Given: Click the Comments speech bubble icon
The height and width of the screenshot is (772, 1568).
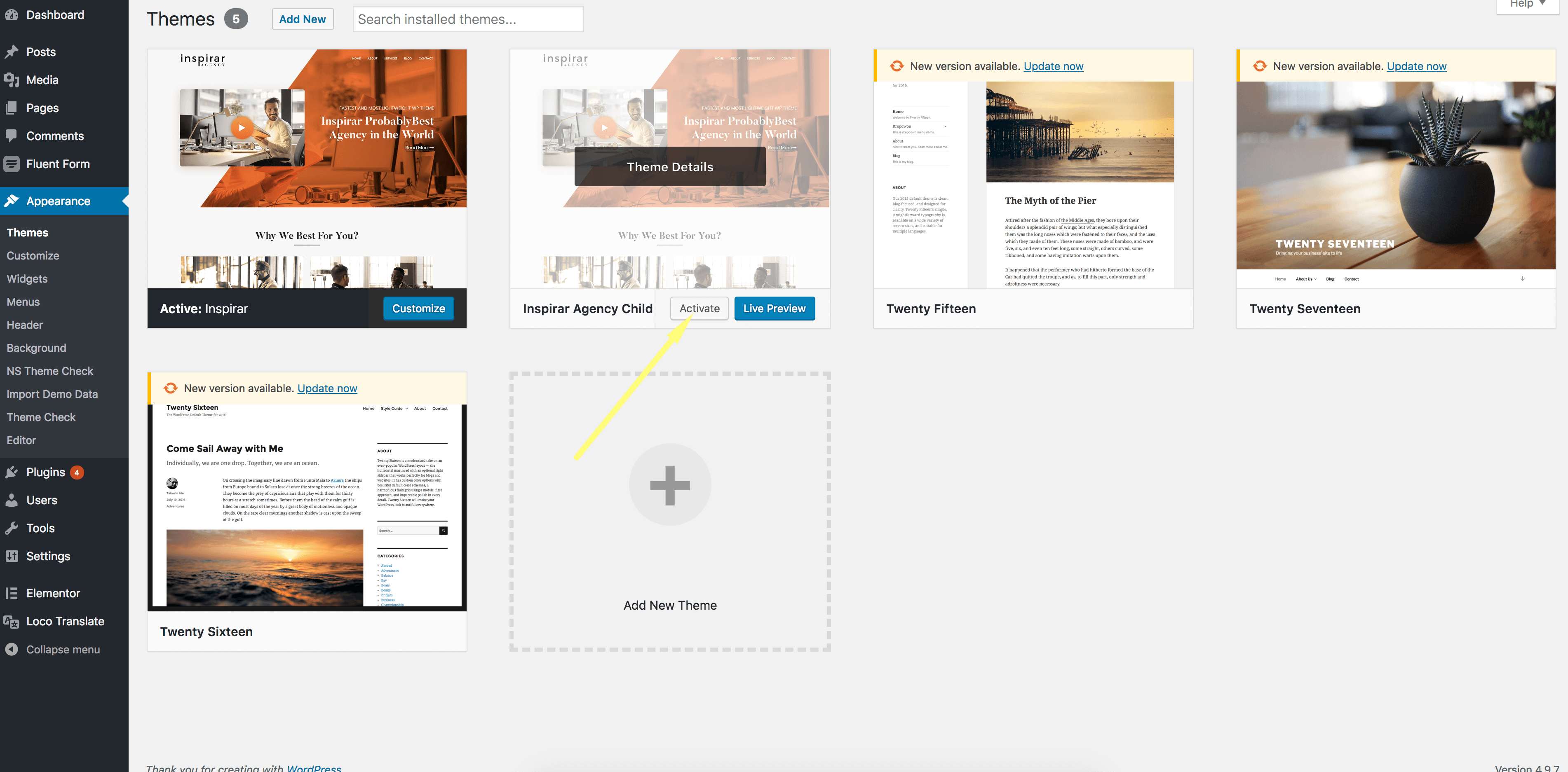Looking at the screenshot, I should tap(12, 136).
